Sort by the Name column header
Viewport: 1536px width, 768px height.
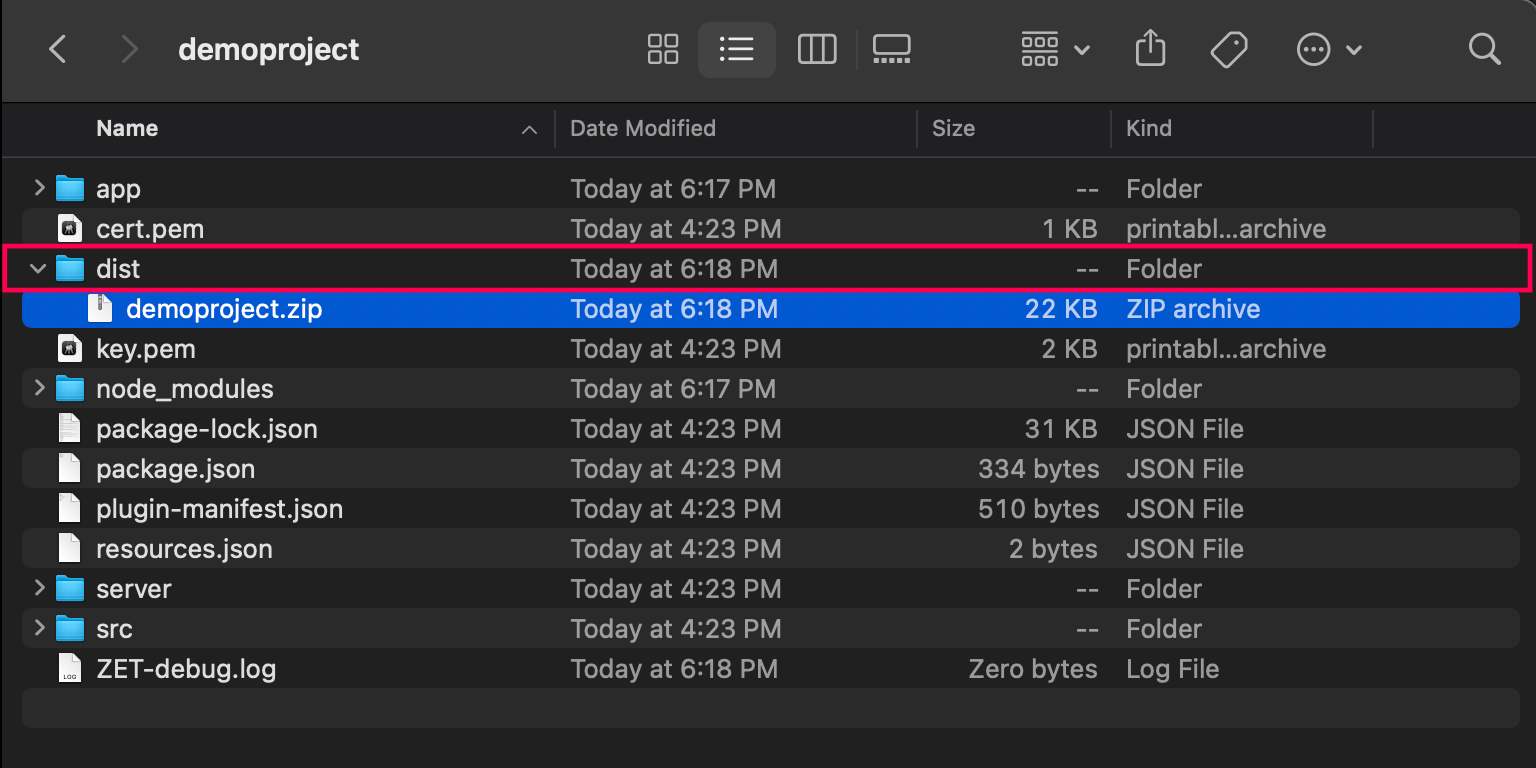[x=127, y=128]
